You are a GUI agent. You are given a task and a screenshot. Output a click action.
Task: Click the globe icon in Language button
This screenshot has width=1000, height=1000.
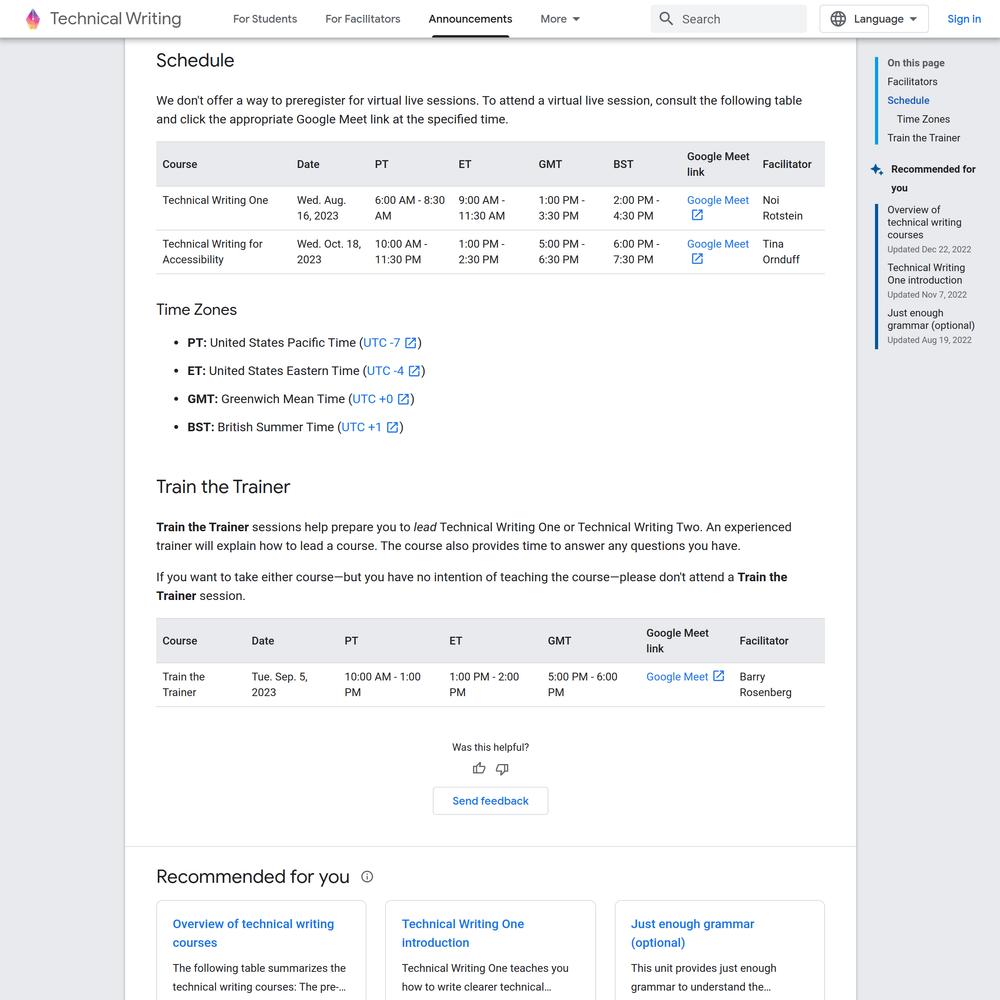[x=838, y=19]
